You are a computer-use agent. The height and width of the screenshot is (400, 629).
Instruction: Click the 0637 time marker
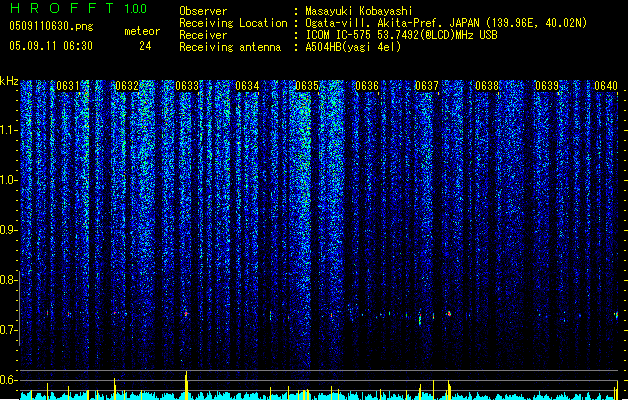[427, 86]
